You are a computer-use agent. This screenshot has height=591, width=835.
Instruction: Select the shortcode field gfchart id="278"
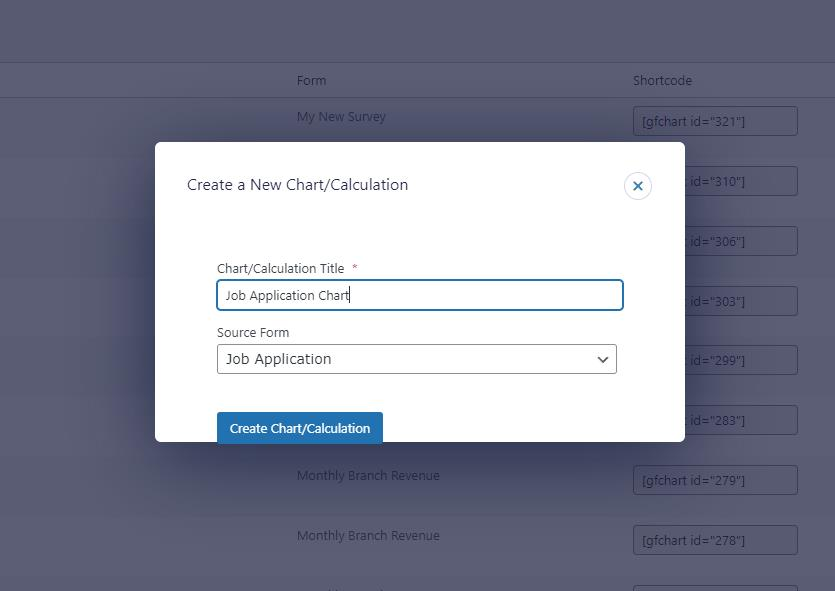click(715, 540)
